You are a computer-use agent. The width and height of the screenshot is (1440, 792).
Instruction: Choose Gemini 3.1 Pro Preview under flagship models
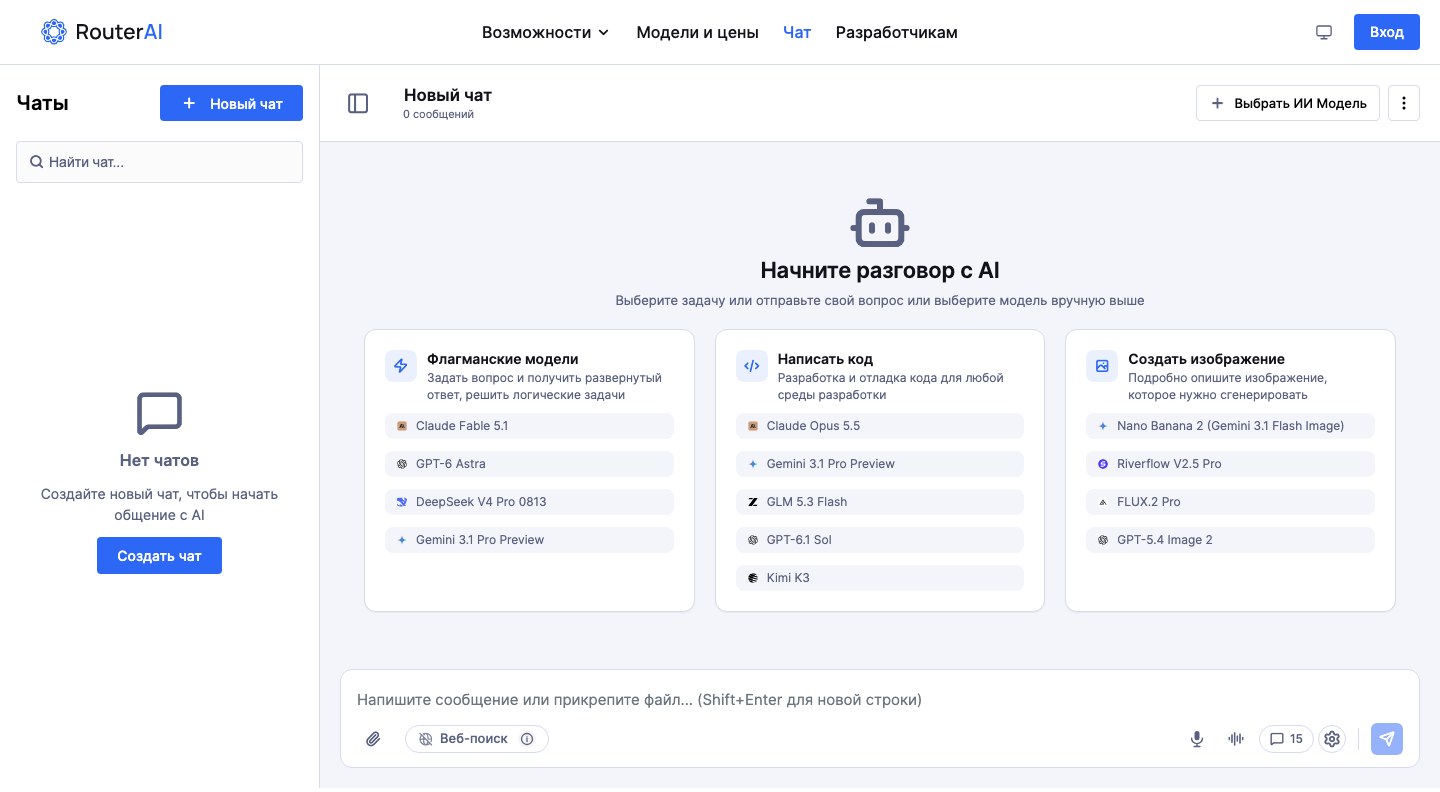point(529,540)
